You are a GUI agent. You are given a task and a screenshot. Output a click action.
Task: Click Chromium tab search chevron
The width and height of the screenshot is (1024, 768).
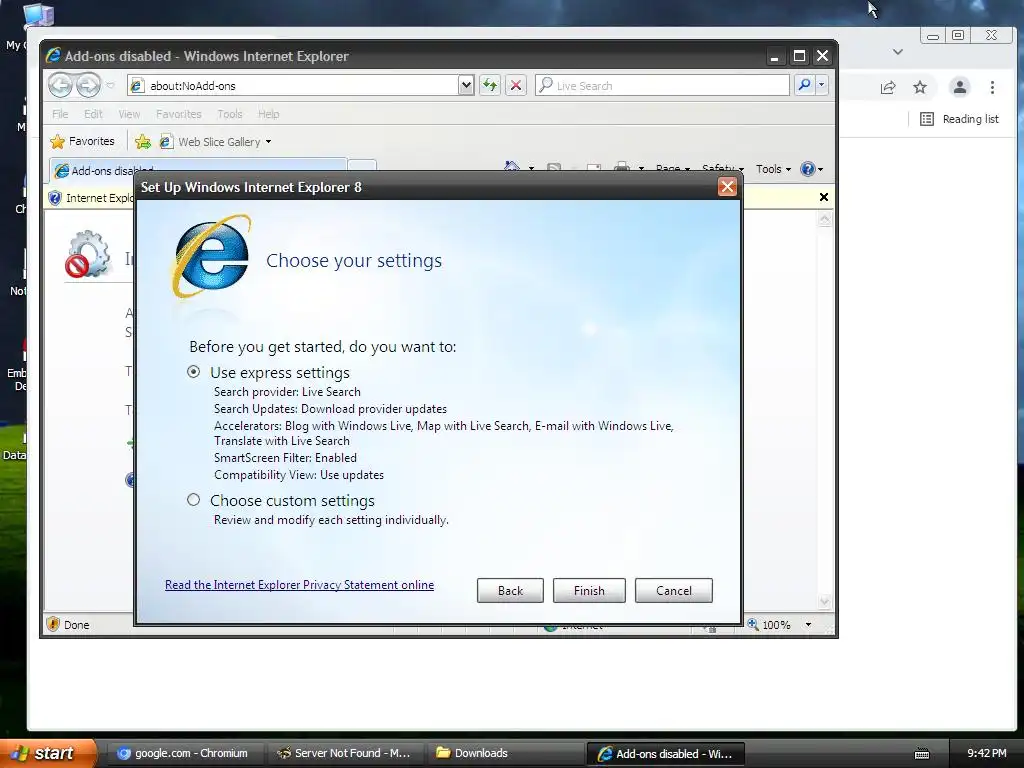click(x=898, y=52)
